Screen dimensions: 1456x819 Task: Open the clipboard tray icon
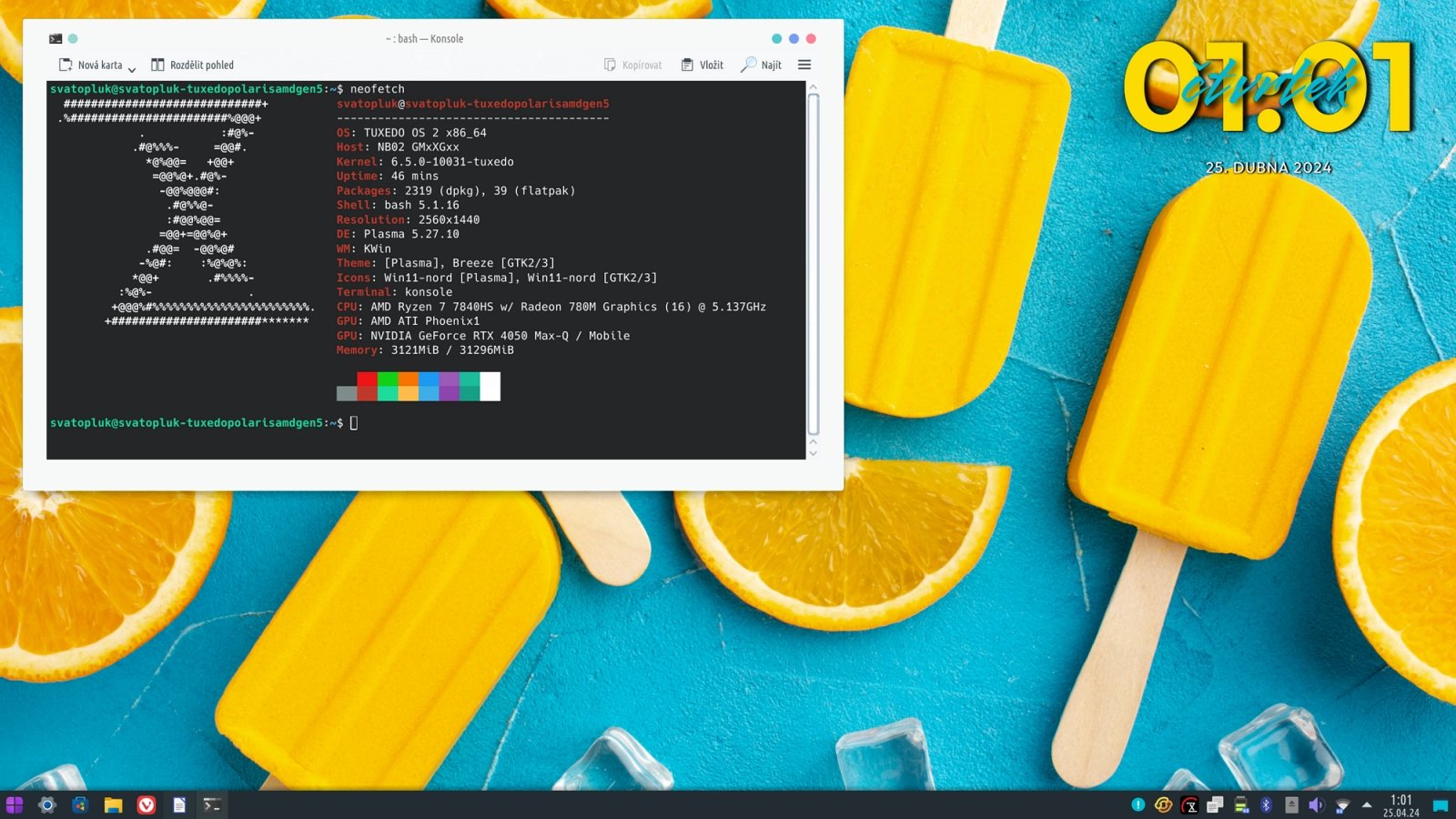[x=1215, y=804]
